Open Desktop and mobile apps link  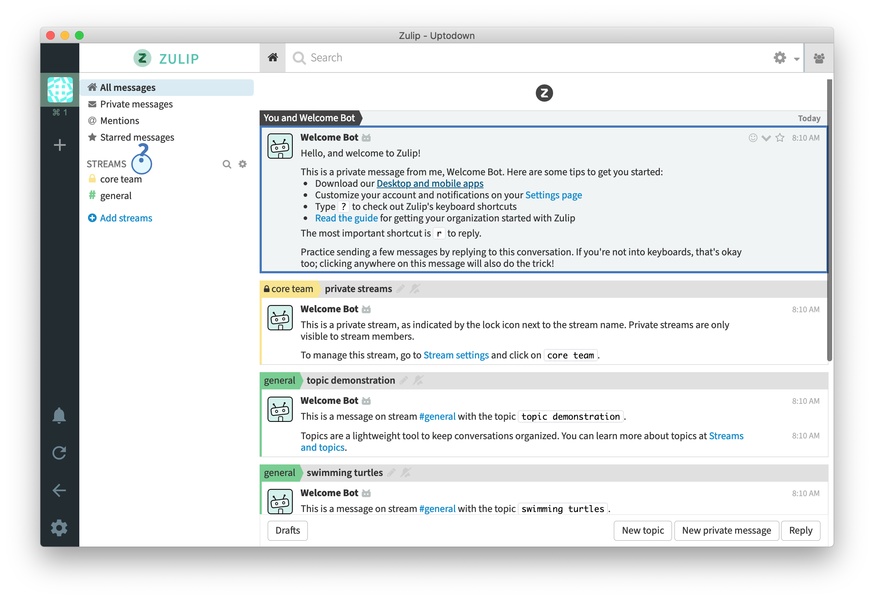pyautogui.click(x=430, y=183)
